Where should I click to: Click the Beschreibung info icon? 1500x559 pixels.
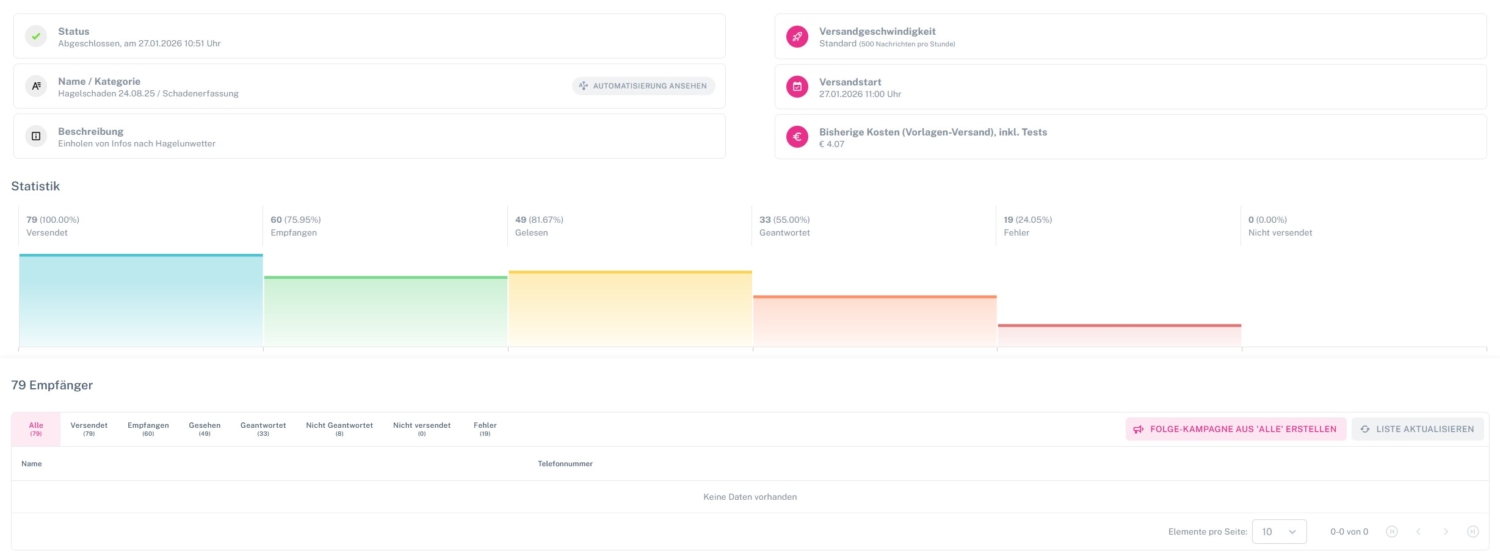pyautogui.click(x=36, y=136)
